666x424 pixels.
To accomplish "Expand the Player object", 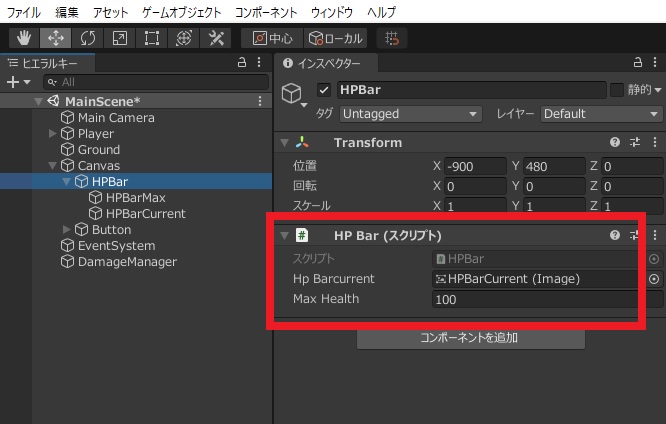I will pos(52,133).
